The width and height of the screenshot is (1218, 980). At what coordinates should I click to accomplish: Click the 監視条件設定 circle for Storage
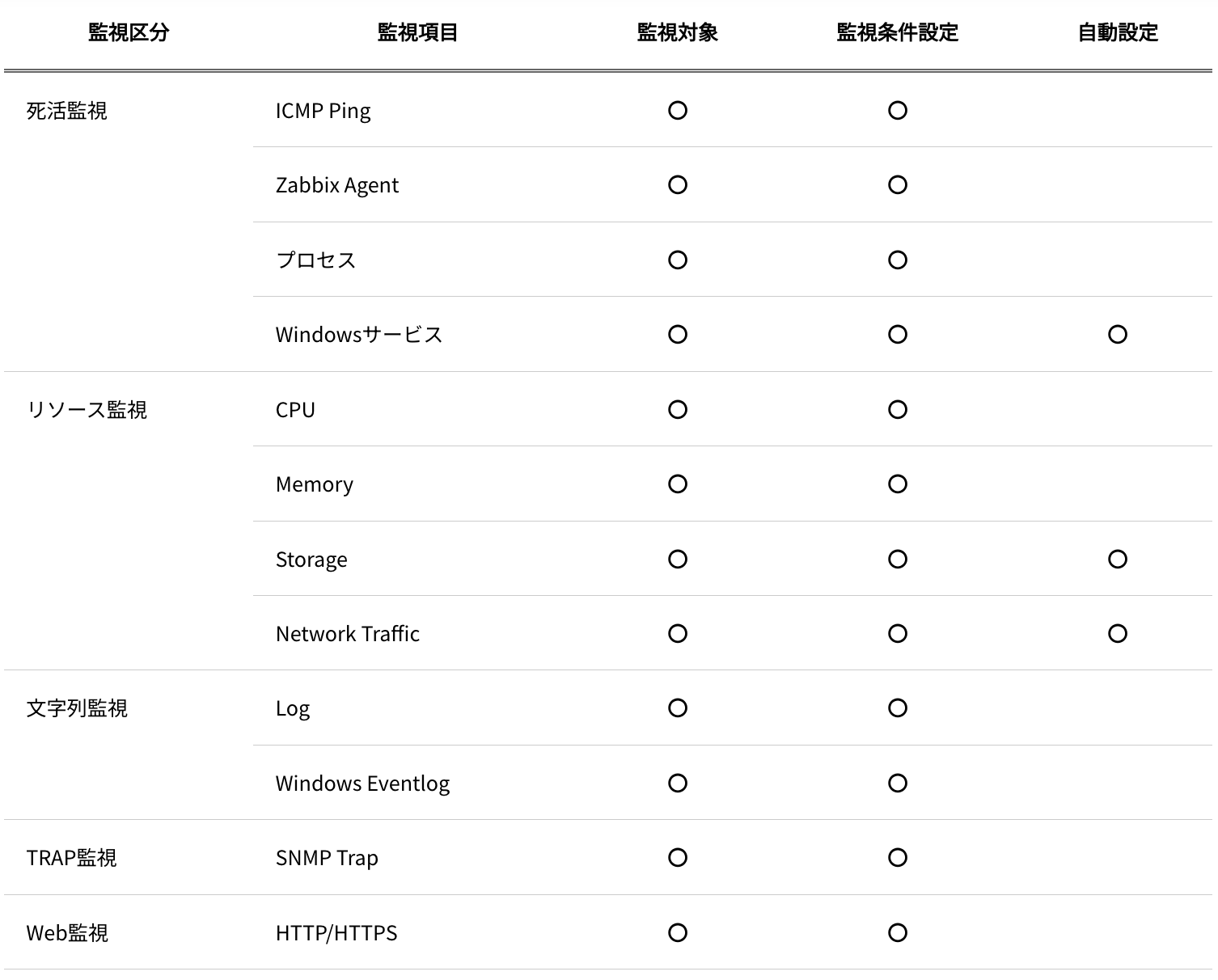pos(898,560)
